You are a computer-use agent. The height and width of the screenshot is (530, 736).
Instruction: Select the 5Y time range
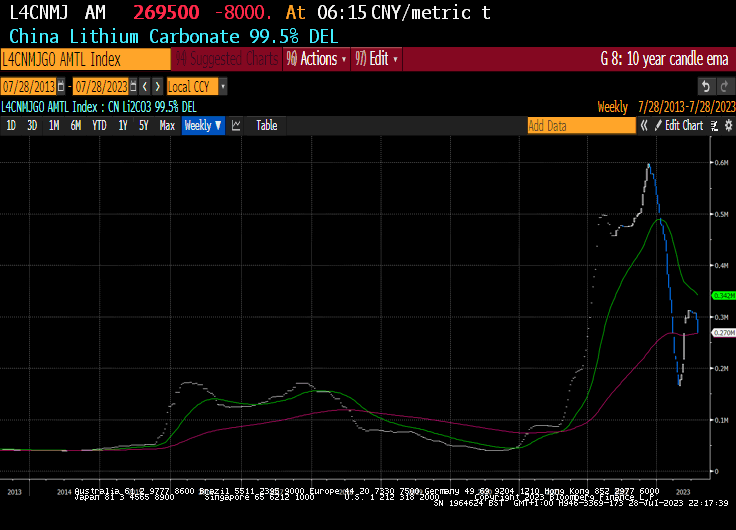[143, 125]
